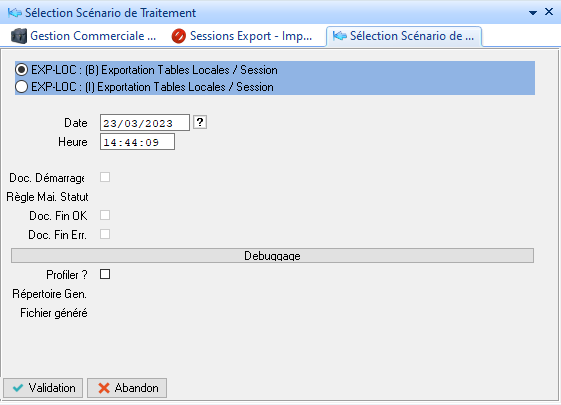Switch to the Gestion Commerciale tab
The height and width of the screenshot is (405, 561).
pyautogui.click(x=84, y=36)
